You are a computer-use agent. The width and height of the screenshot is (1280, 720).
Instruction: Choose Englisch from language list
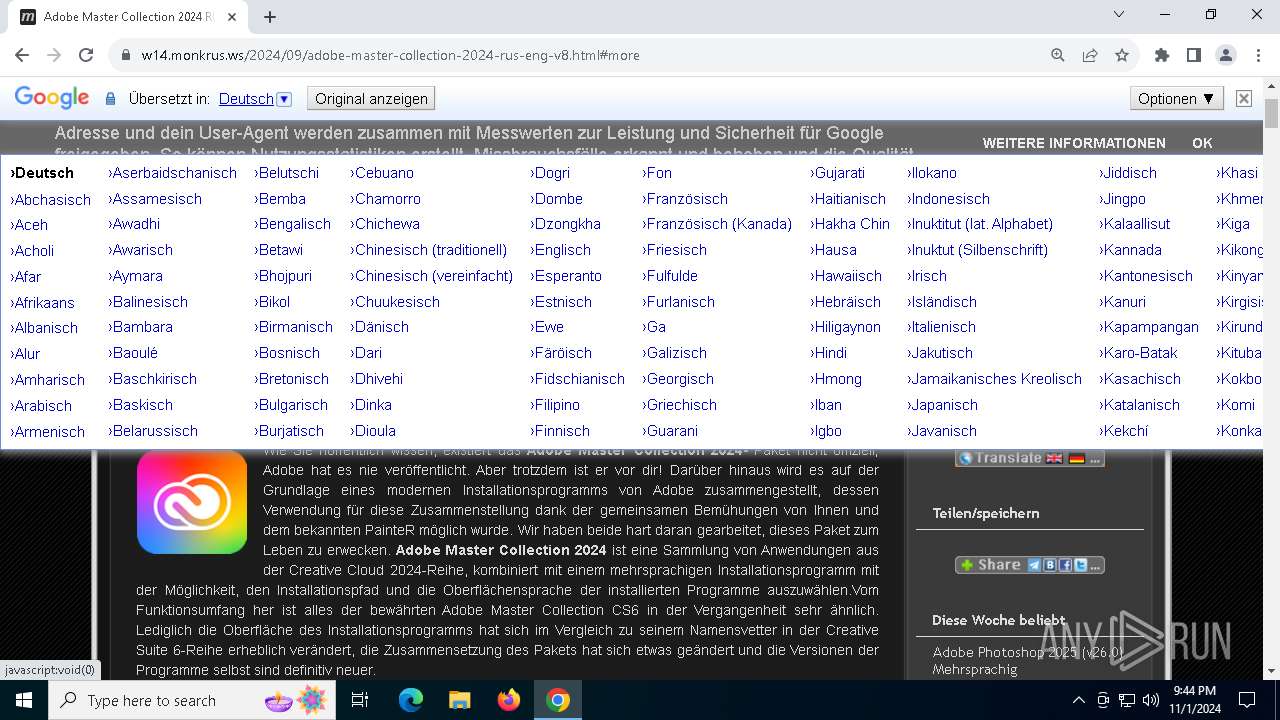click(560, 250)
